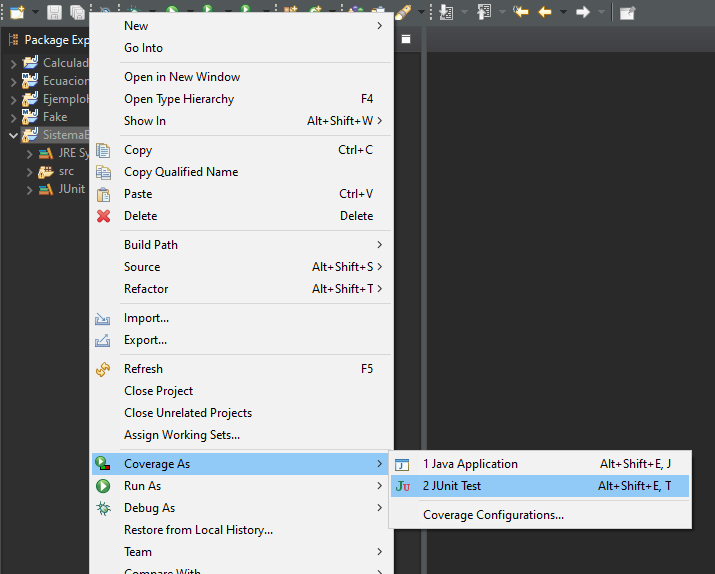Screen dimensions: 715x574
Task: Click the New wizard icon in toolbar
Action: pyautogui.click(x=16, y=12)
